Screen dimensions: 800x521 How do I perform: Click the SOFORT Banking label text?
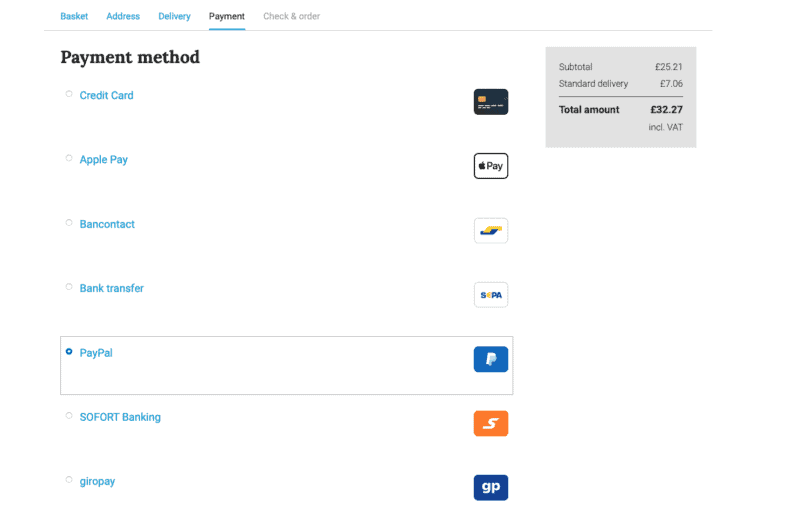coord(120,417)
